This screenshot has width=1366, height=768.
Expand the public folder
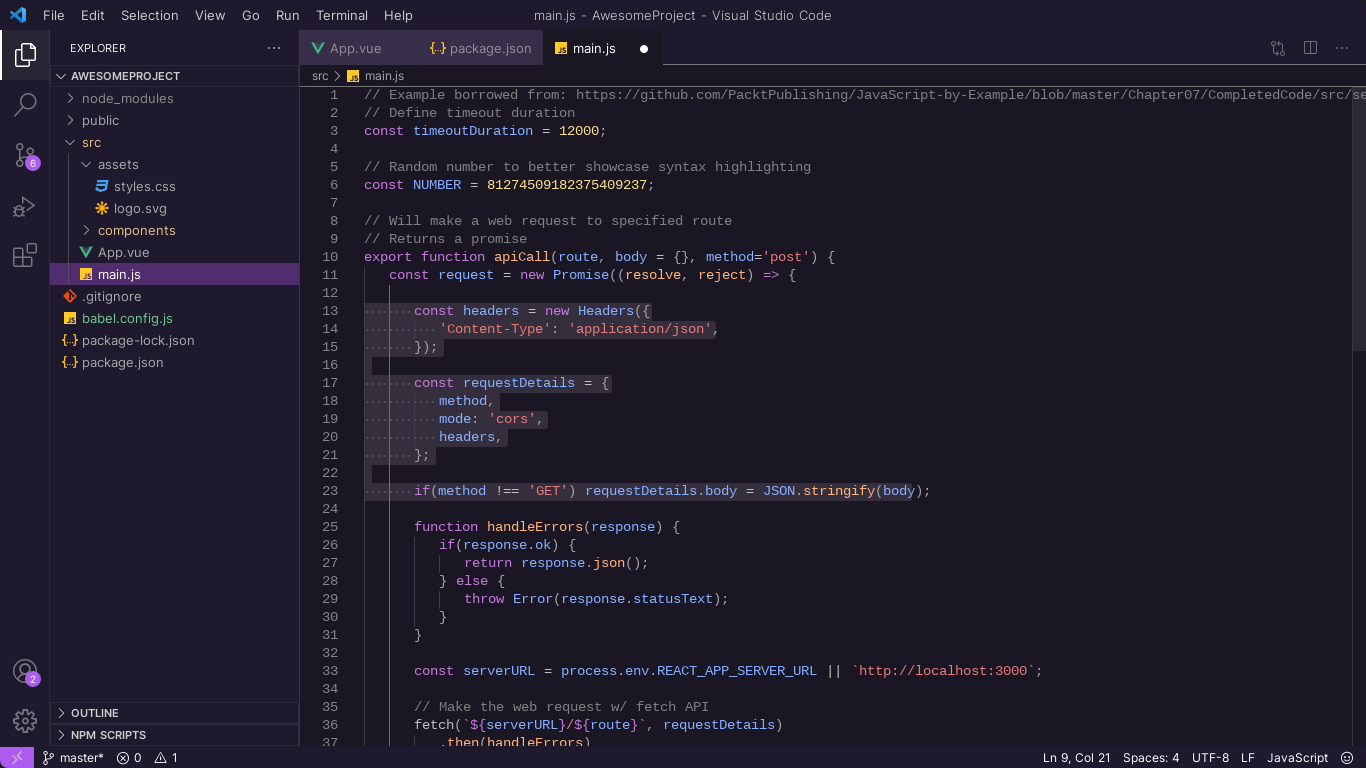175,120
